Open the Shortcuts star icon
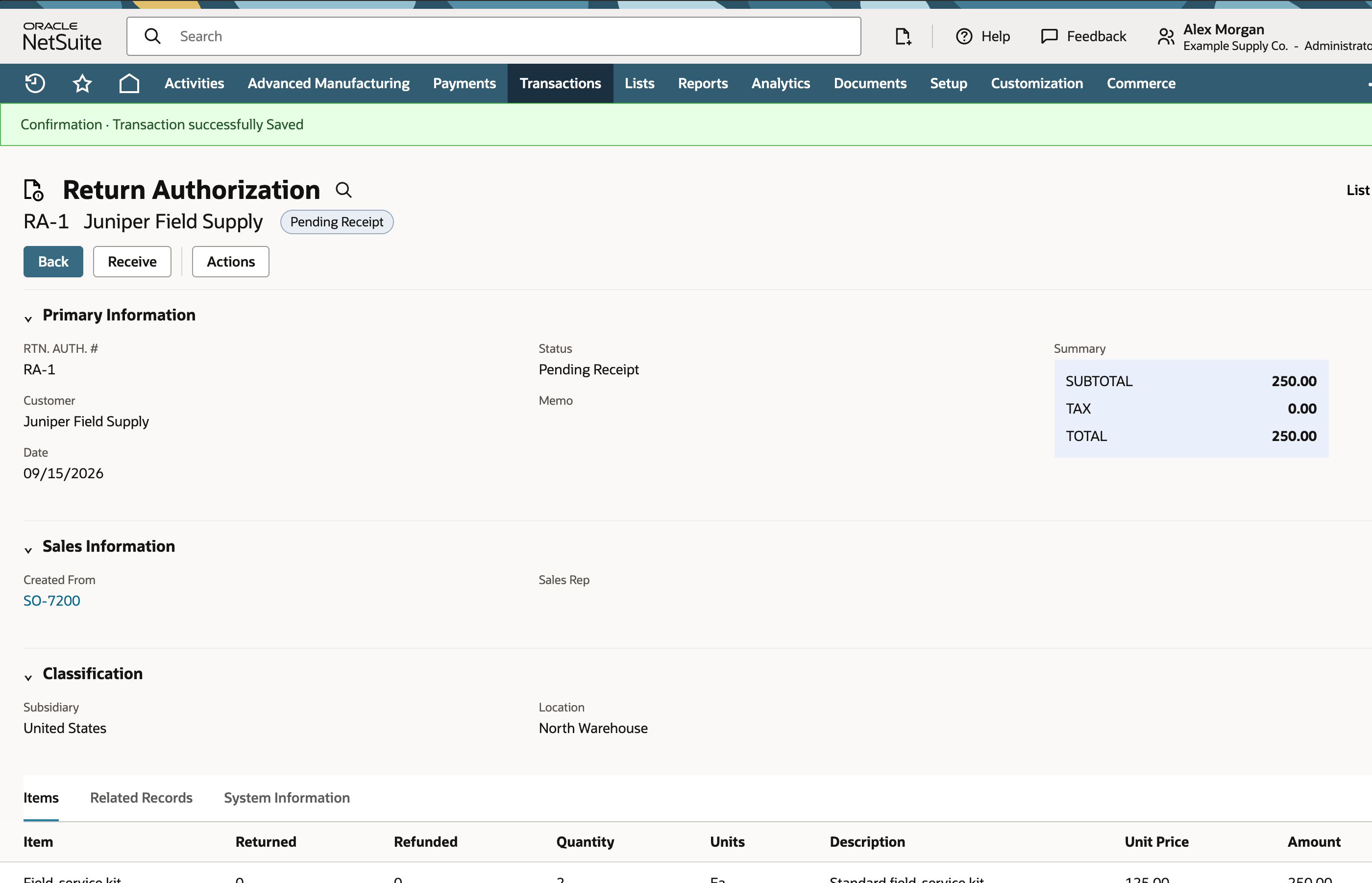1372x883 pixels. pos(82,83)
